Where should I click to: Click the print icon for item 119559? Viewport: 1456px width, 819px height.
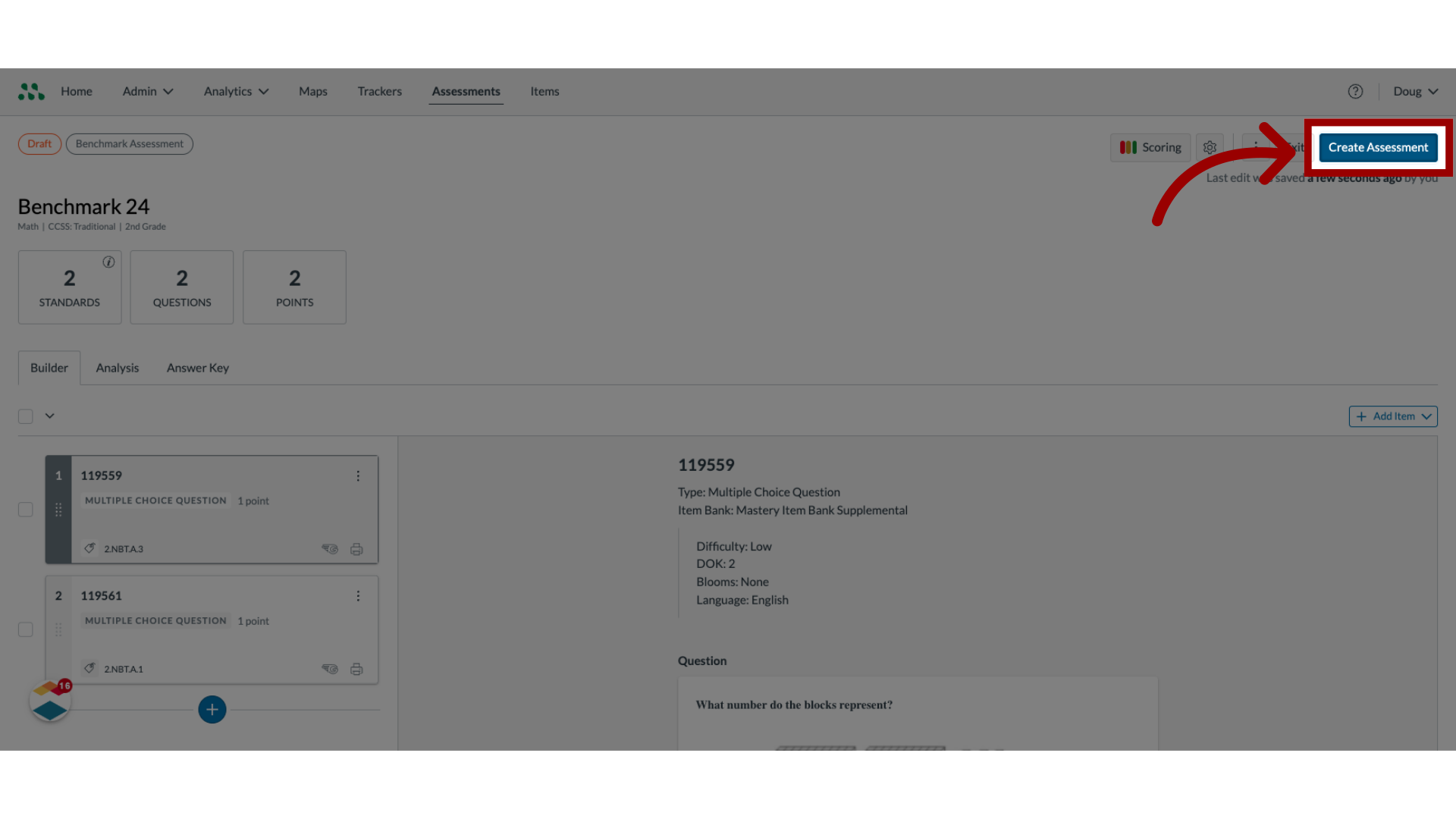click(x=356, y=548)
